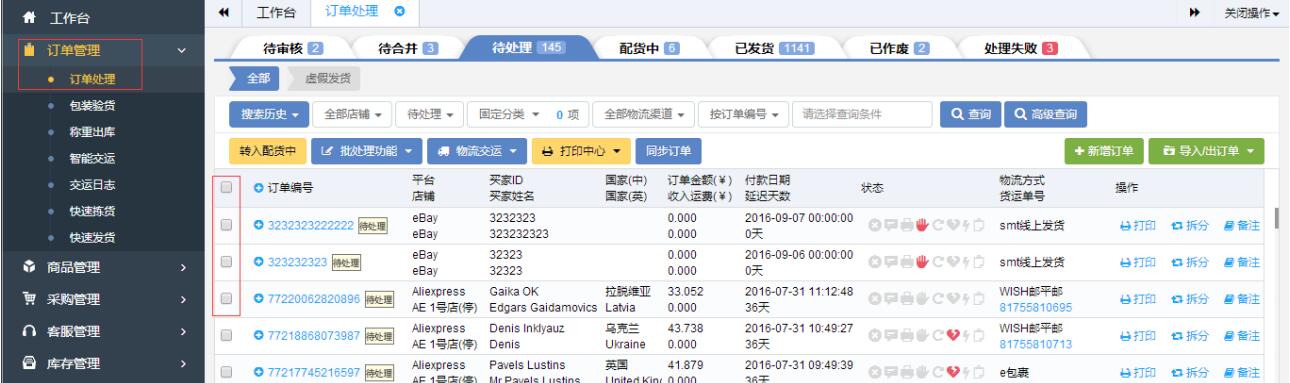Image resolution: width=1290 pixels, height=383 pixels.
Task: Click the 采购管理 cart icon
Action: pyautogui.click(x=29, y=299)
